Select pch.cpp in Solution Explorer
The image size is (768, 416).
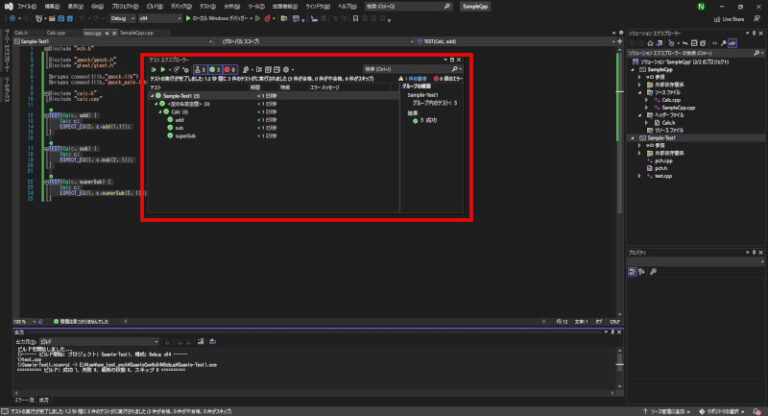pyautogui.click(x=663, y=161)
